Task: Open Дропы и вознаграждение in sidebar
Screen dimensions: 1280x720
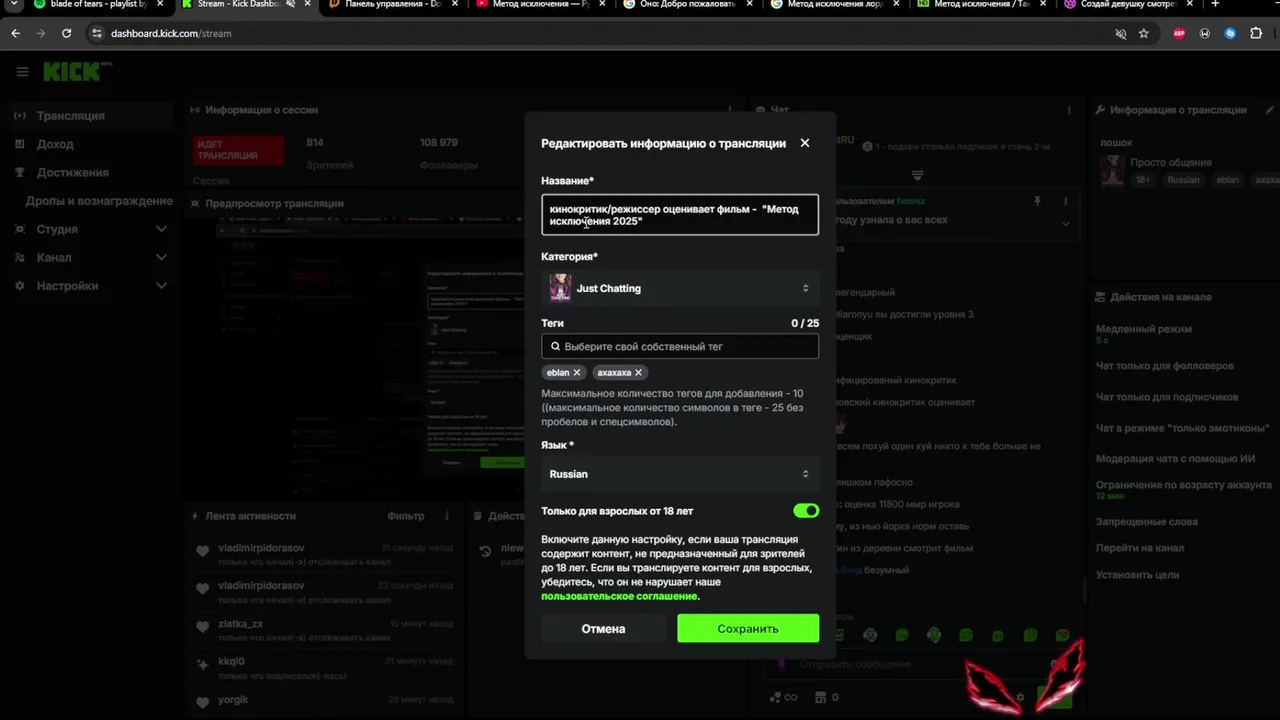Action: tap(99, 201)
